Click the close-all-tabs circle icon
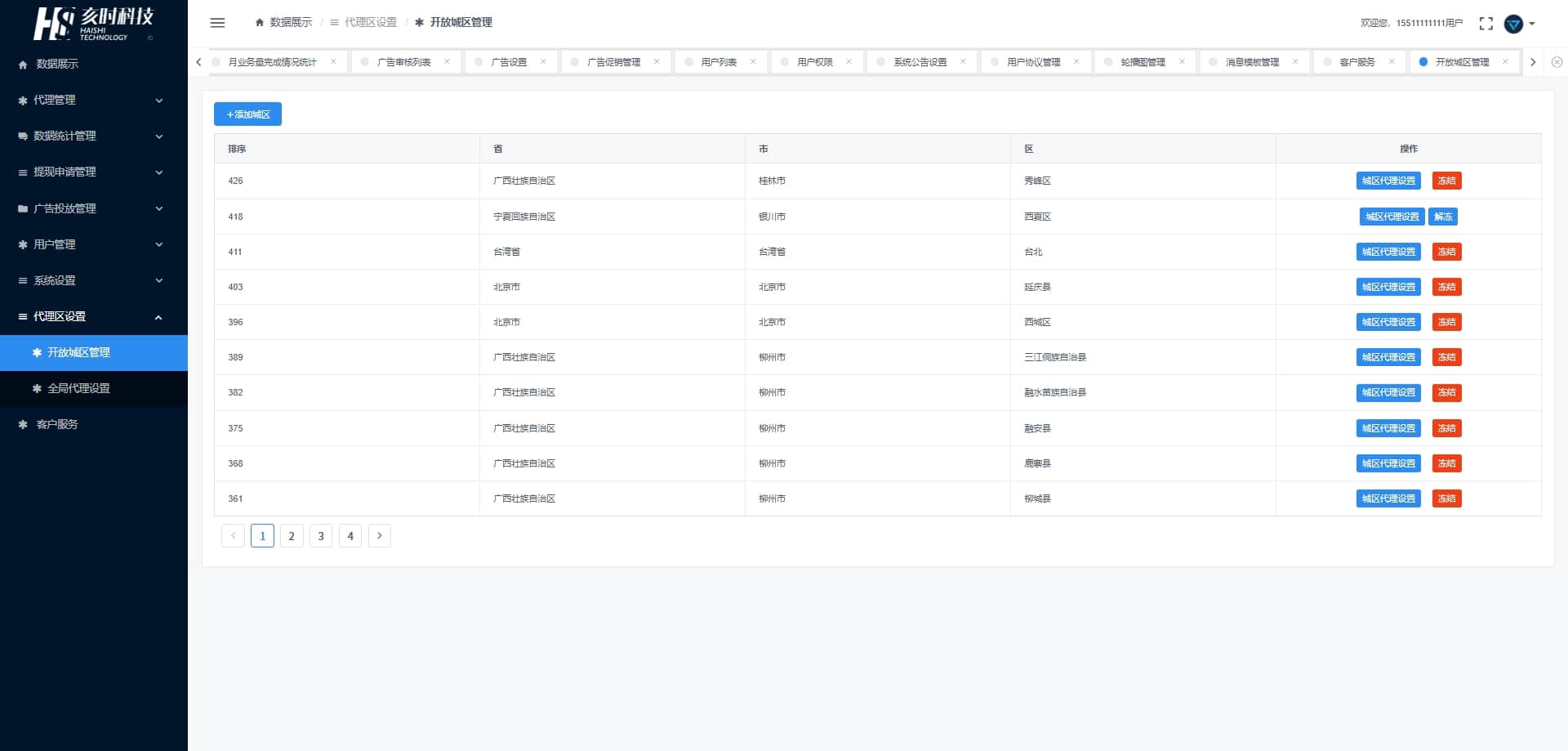 pyautogui.click(x=1557, y=62)
